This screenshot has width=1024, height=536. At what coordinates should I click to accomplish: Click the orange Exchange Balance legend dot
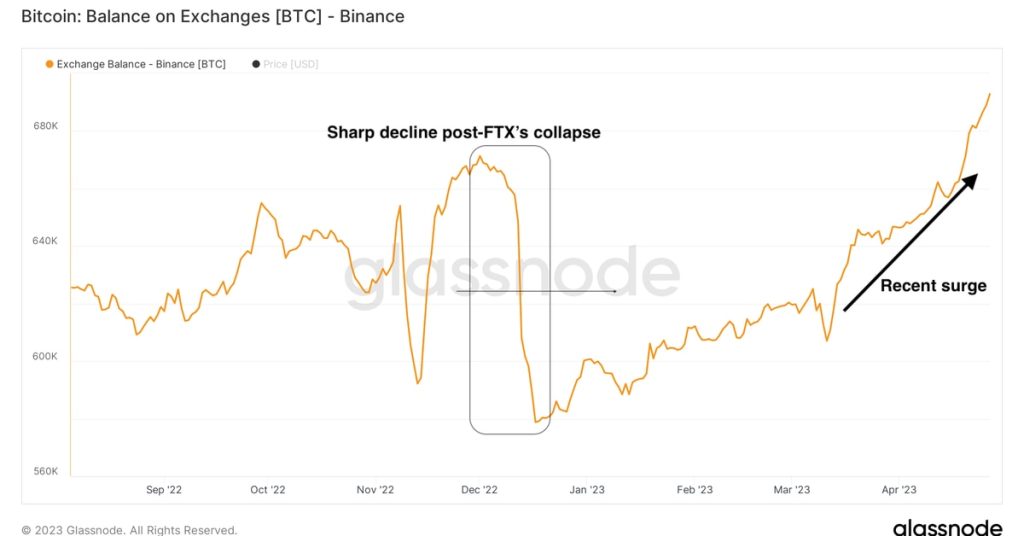[x=49, y=64]
